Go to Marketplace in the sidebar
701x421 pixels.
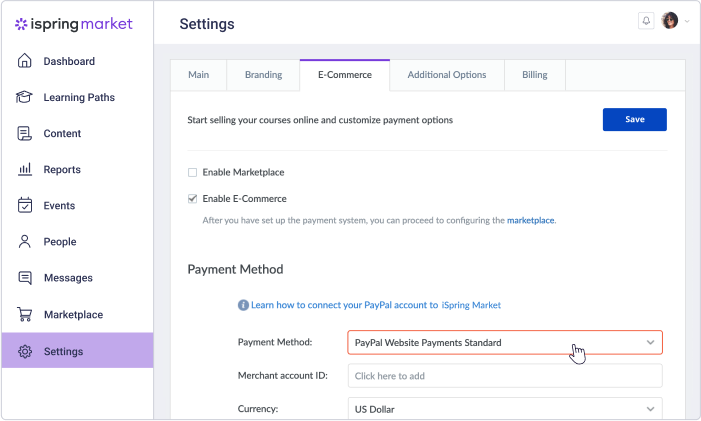pyautogui.click(x=78, y=315)
